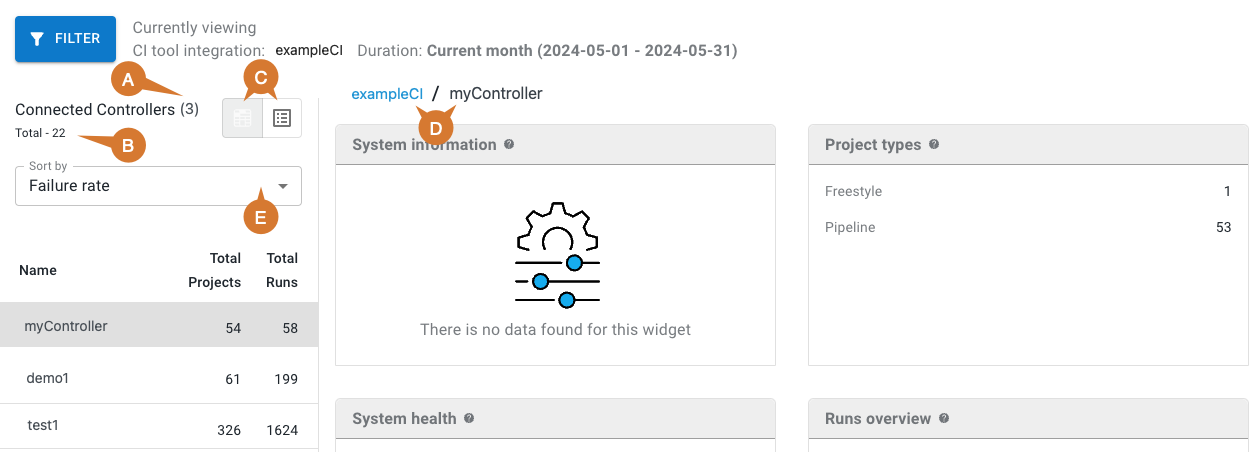
Task: Expand the Sort by dropdown arrow
Action: click(x=283, y=186)
